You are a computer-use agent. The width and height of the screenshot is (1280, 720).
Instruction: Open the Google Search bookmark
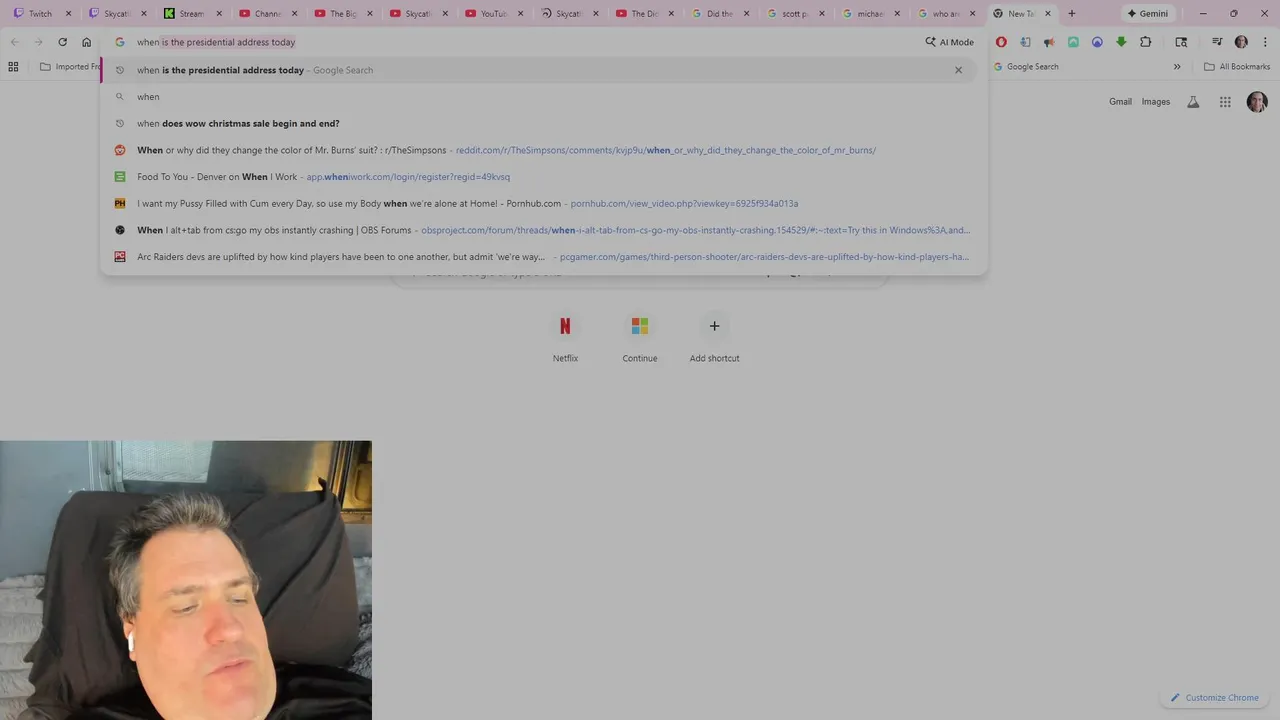coord(1026,67)
